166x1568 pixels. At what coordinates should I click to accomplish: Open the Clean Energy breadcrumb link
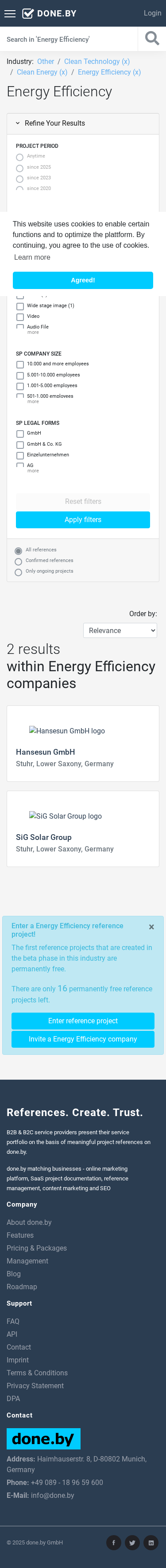[x=42, y=72]
